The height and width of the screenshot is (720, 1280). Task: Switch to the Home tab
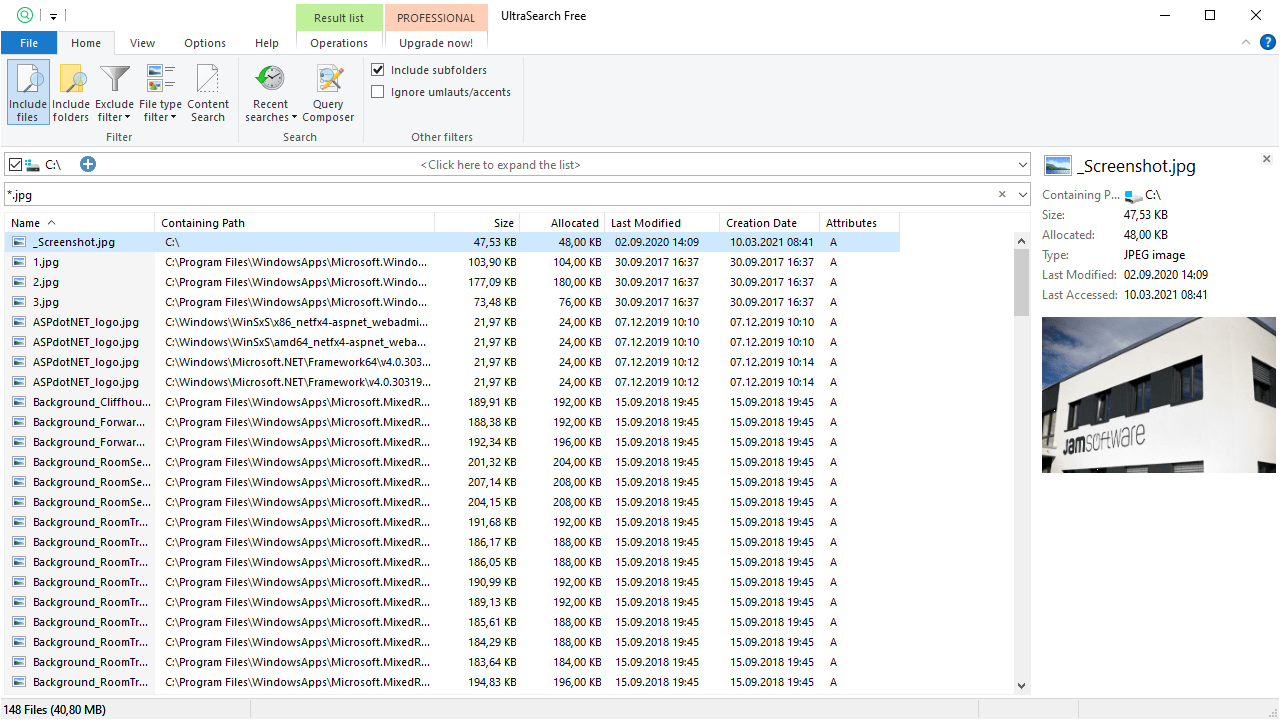point(86,43)
